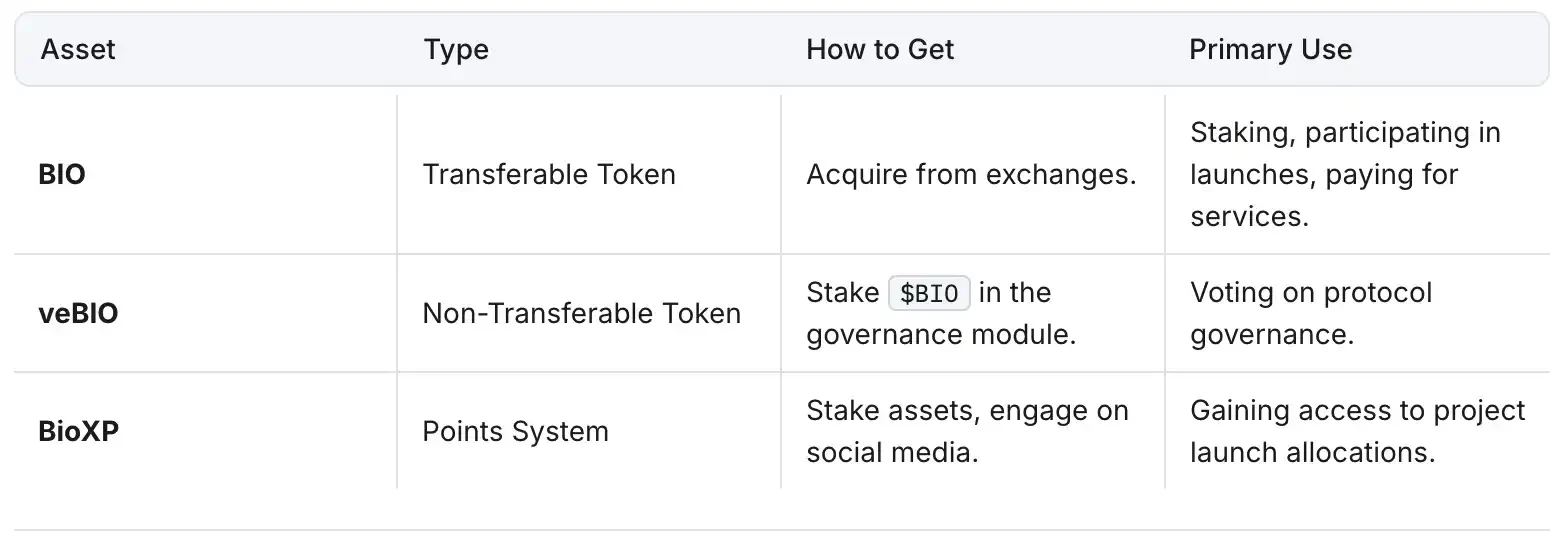The height and width of the screenshot is (546, 1564).
Task: Click the Acquire from exchanges text
Action: 971,175
